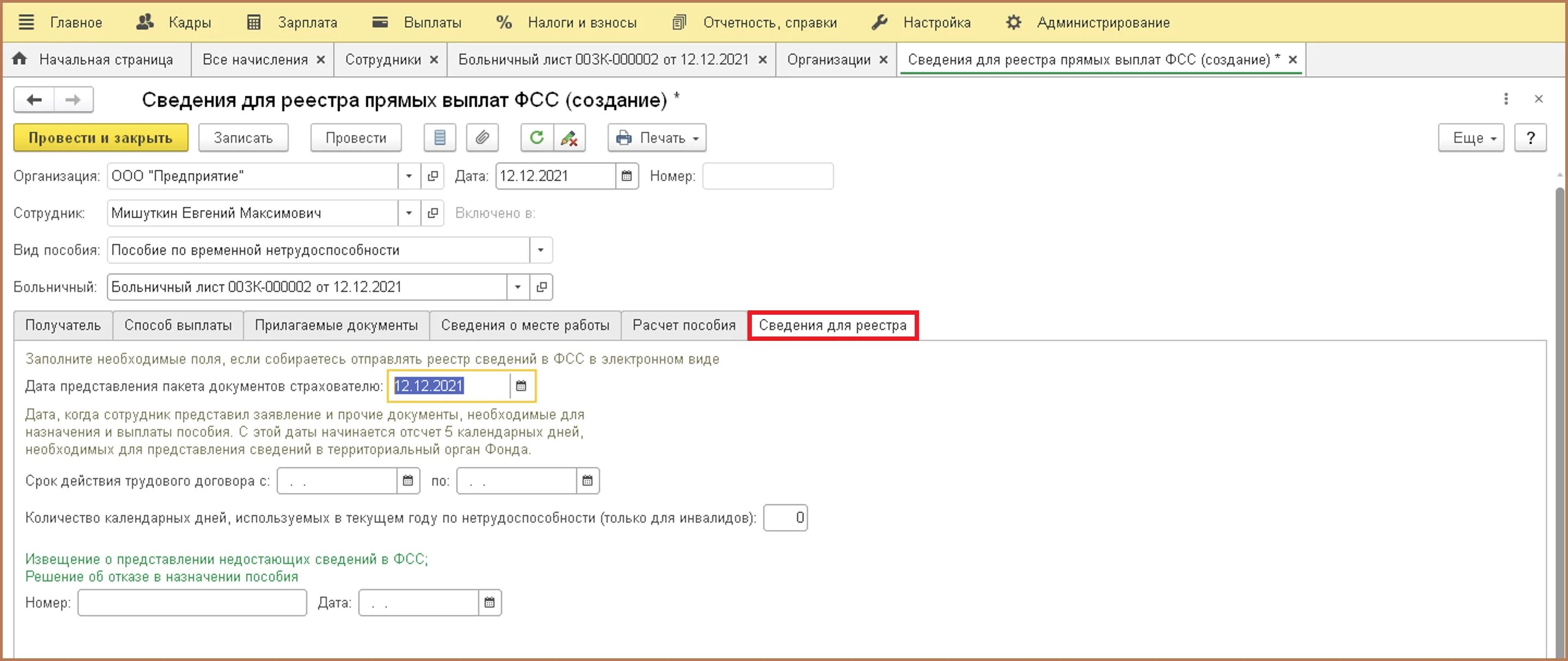Viewport: 1568px width, 661px height.
Task: Open calendar for contract end date
Action: [x=587, y=481]
